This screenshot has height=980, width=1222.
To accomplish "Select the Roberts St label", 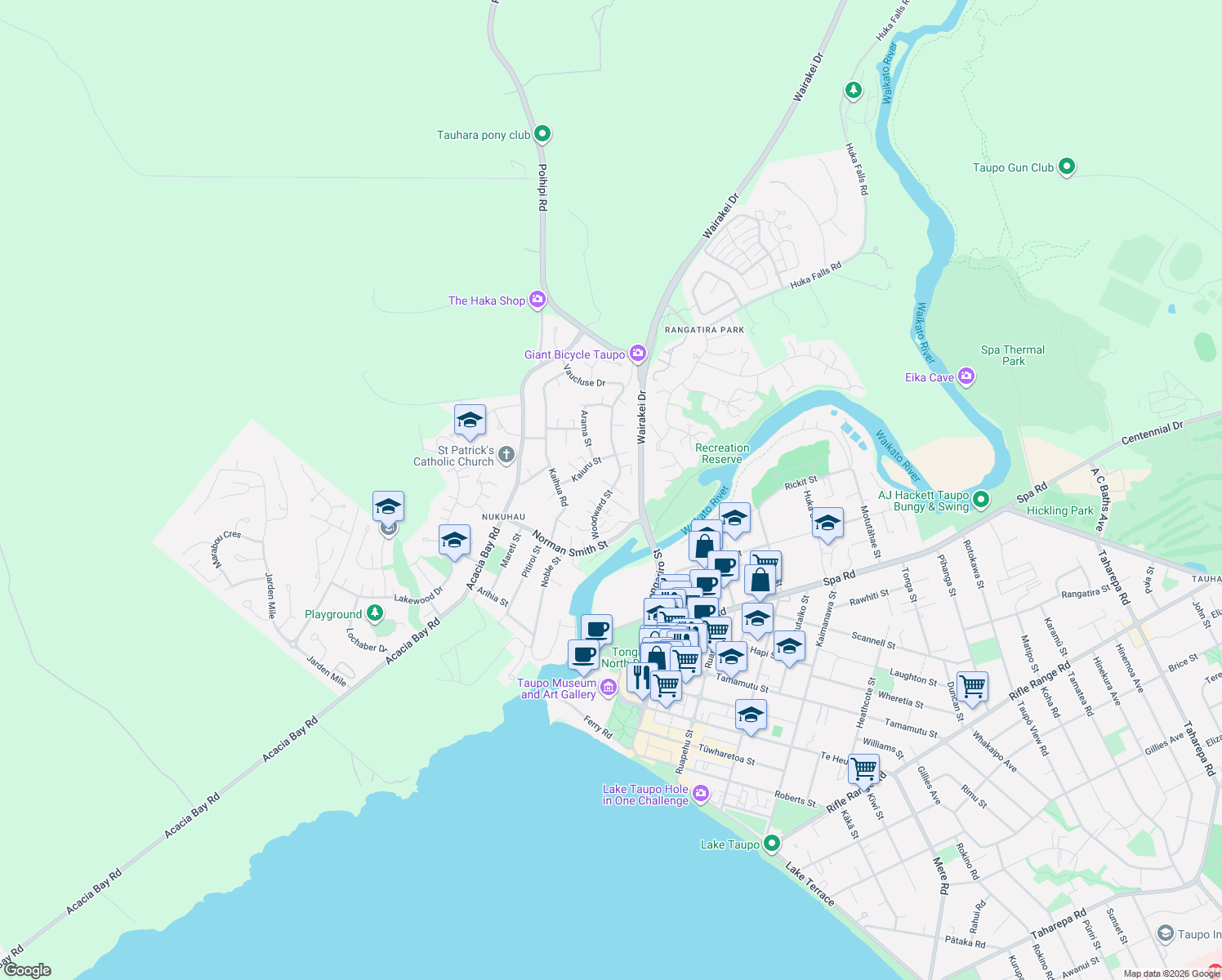I will (796, 799).
